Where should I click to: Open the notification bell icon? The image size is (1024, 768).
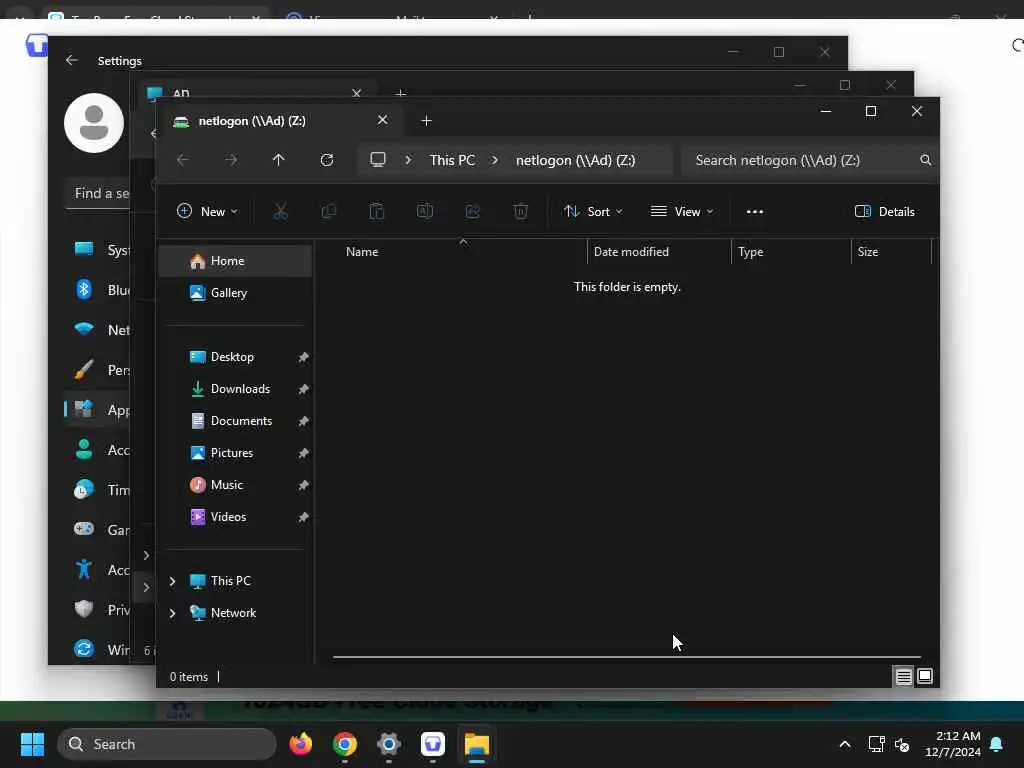click(x=997, y=744)
